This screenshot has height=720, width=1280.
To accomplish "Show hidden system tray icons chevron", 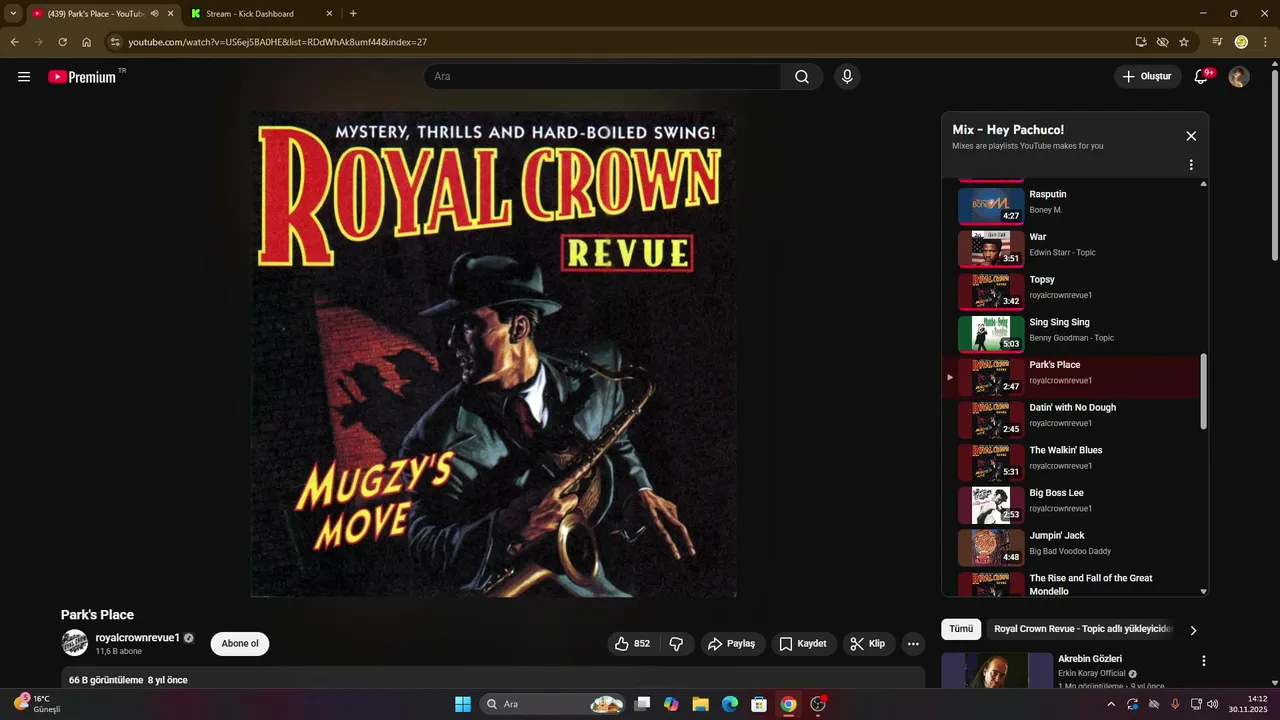I will click(x=1110, y=704).
